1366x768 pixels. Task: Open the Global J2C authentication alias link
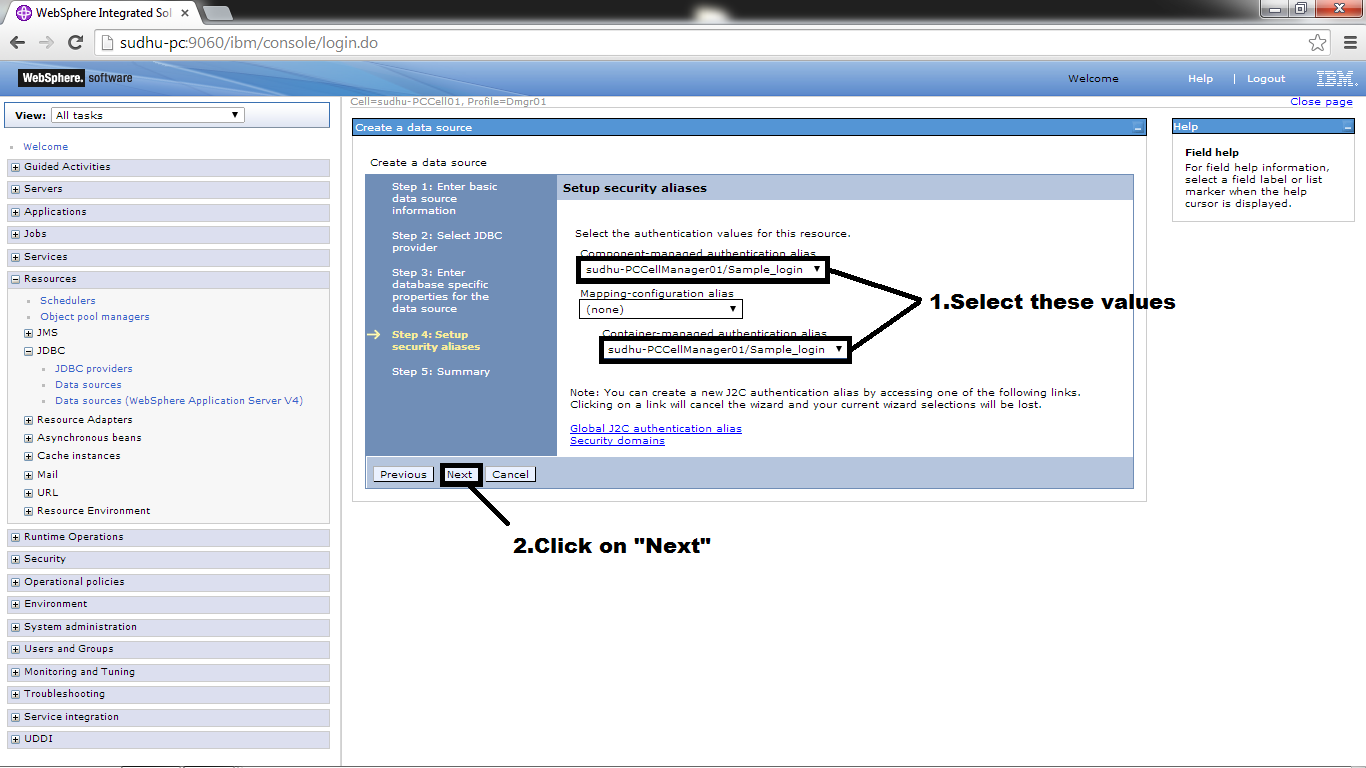pyautogui.click(x=654, y=428)
